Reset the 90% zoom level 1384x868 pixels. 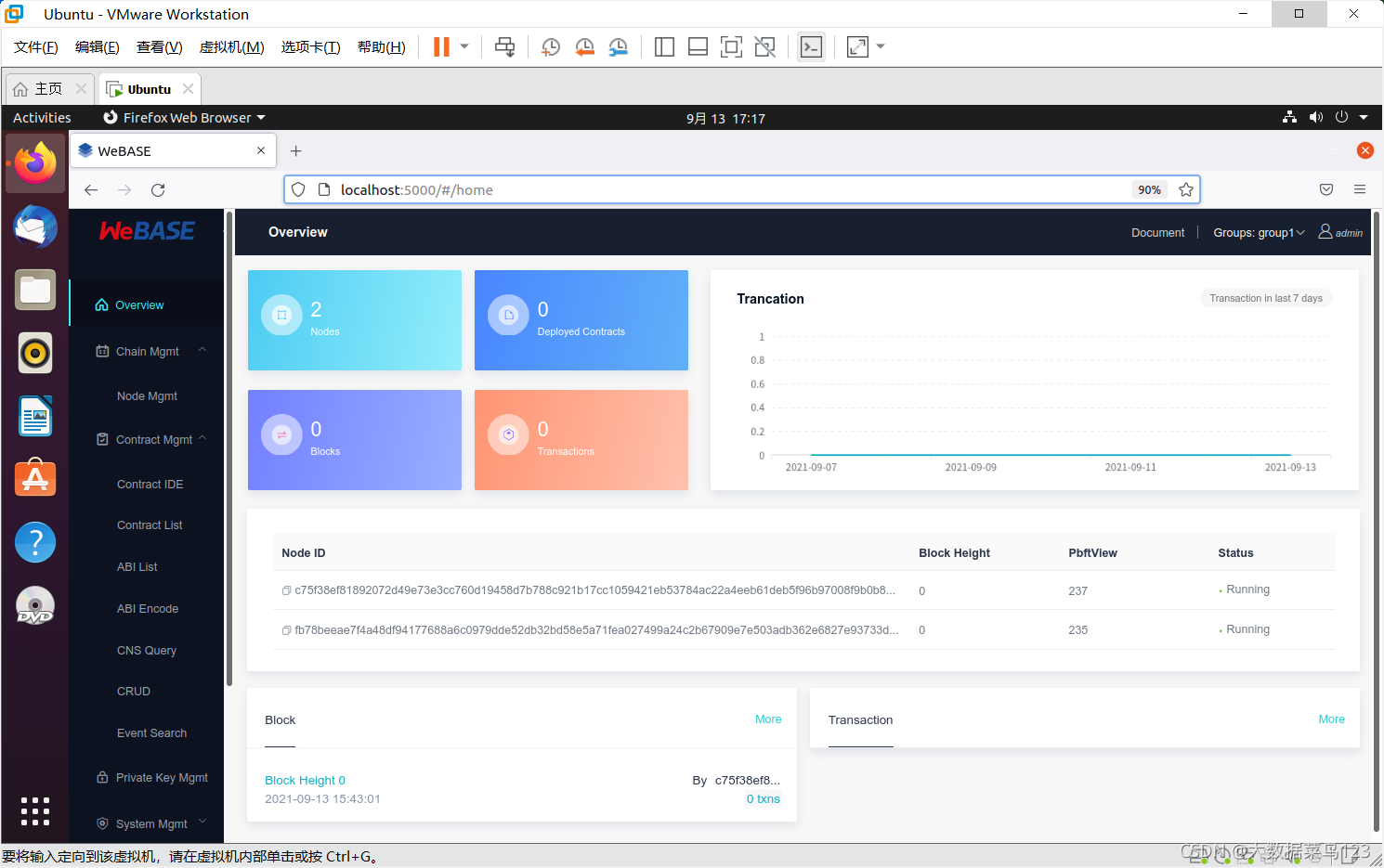click(1149, 189)
